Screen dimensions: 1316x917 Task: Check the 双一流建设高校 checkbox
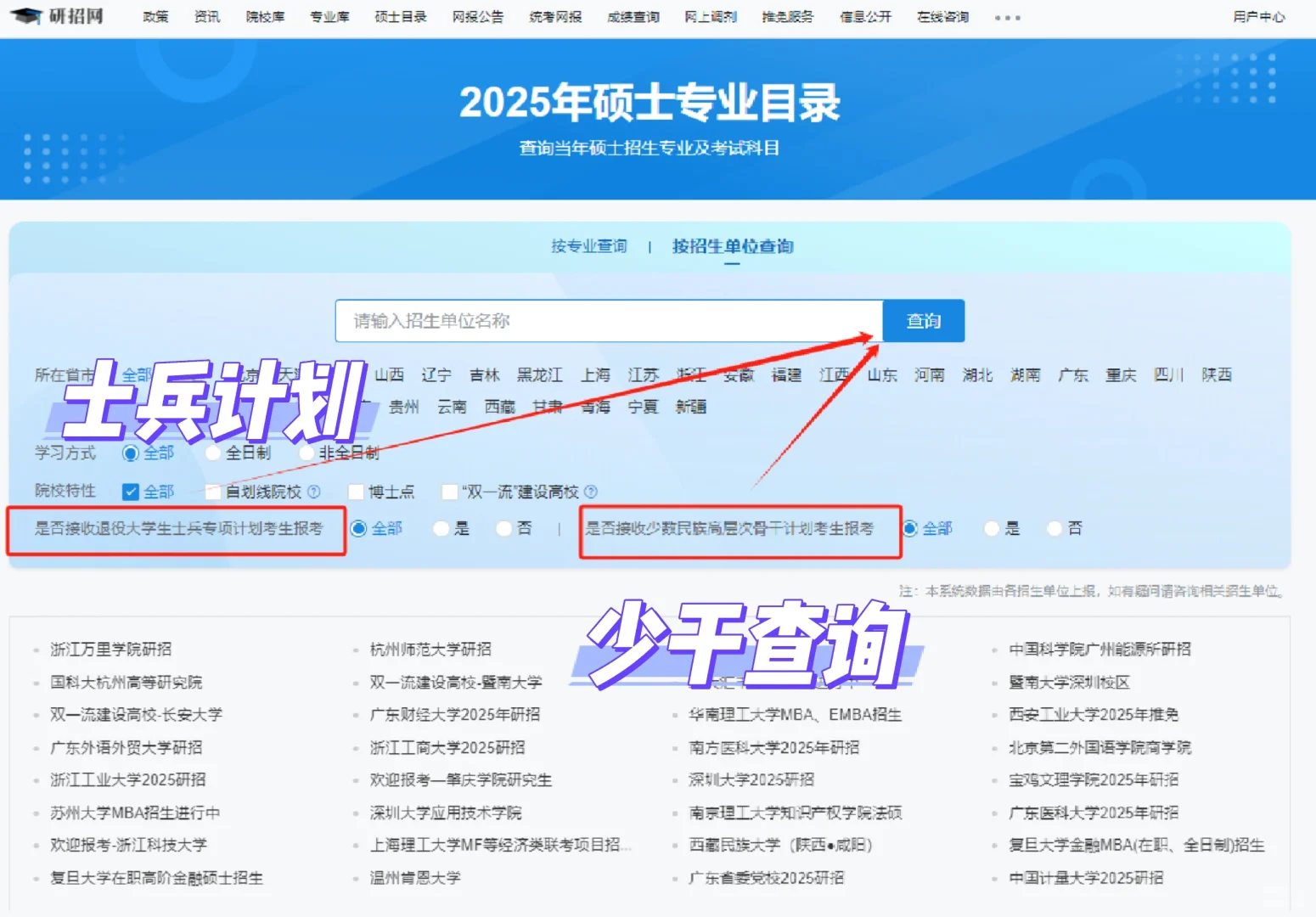pyautogui.click(x=449, y=491)
